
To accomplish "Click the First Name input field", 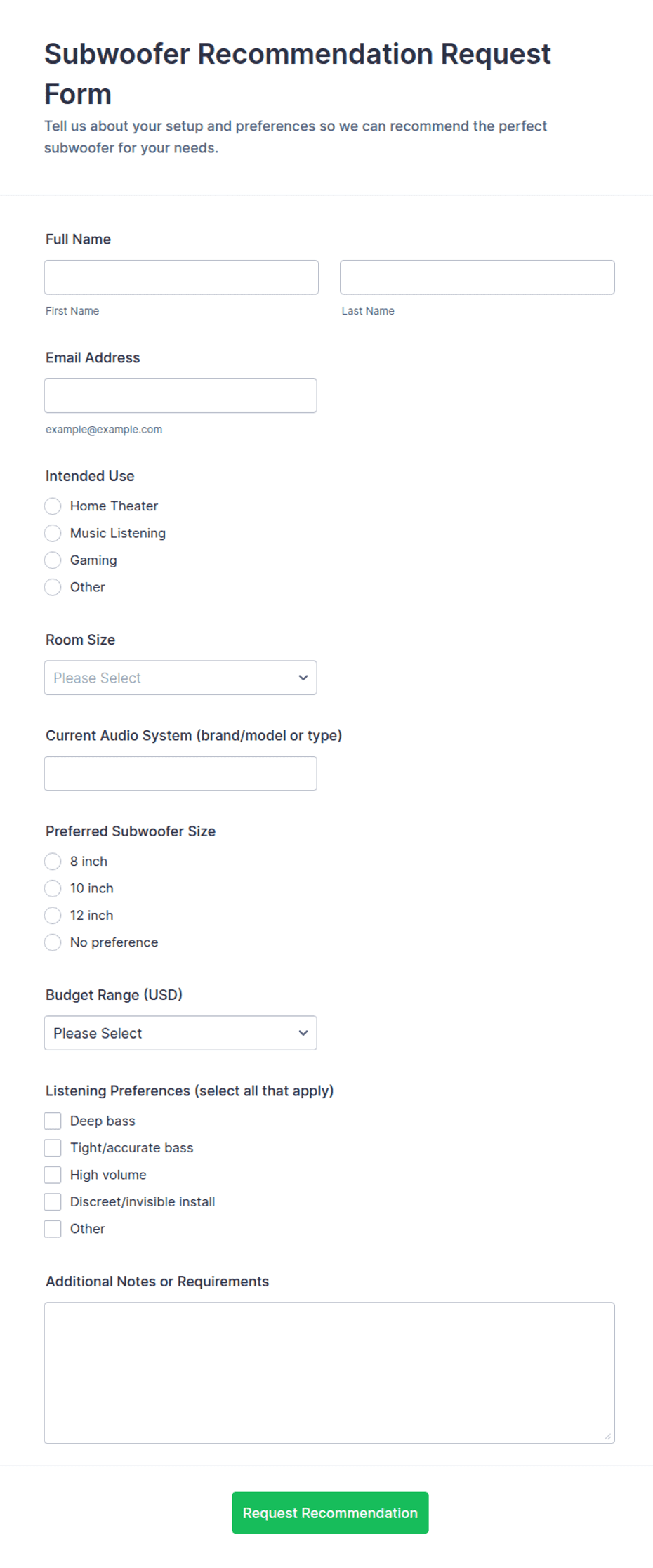I will (181, 277).
